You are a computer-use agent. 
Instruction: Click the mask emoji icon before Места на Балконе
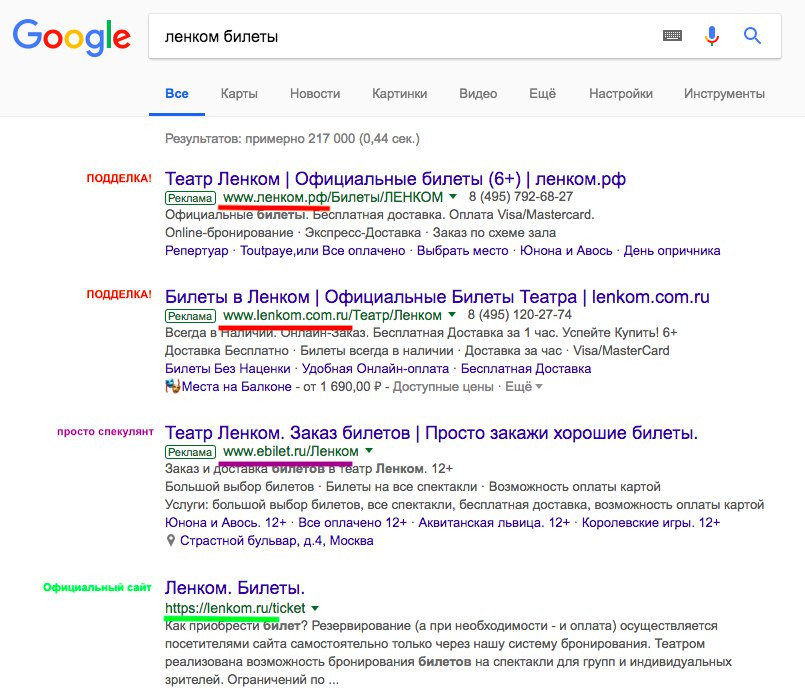click(x=172, y=386)
